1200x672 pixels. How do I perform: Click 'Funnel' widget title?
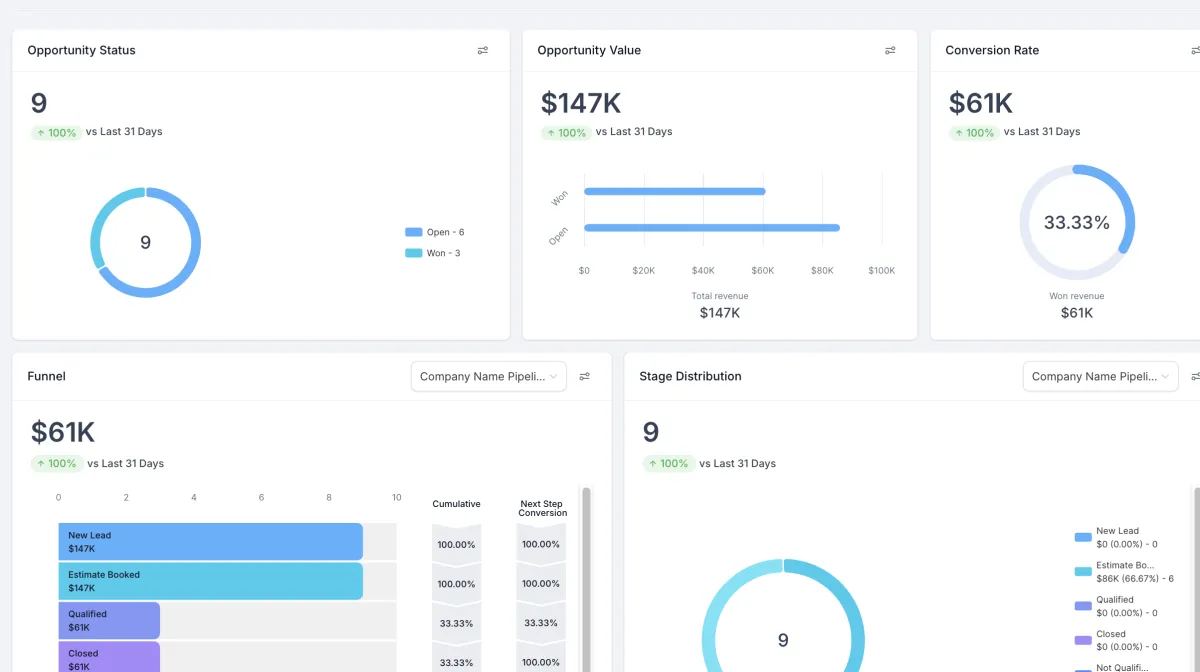click(x=46, y=376)
